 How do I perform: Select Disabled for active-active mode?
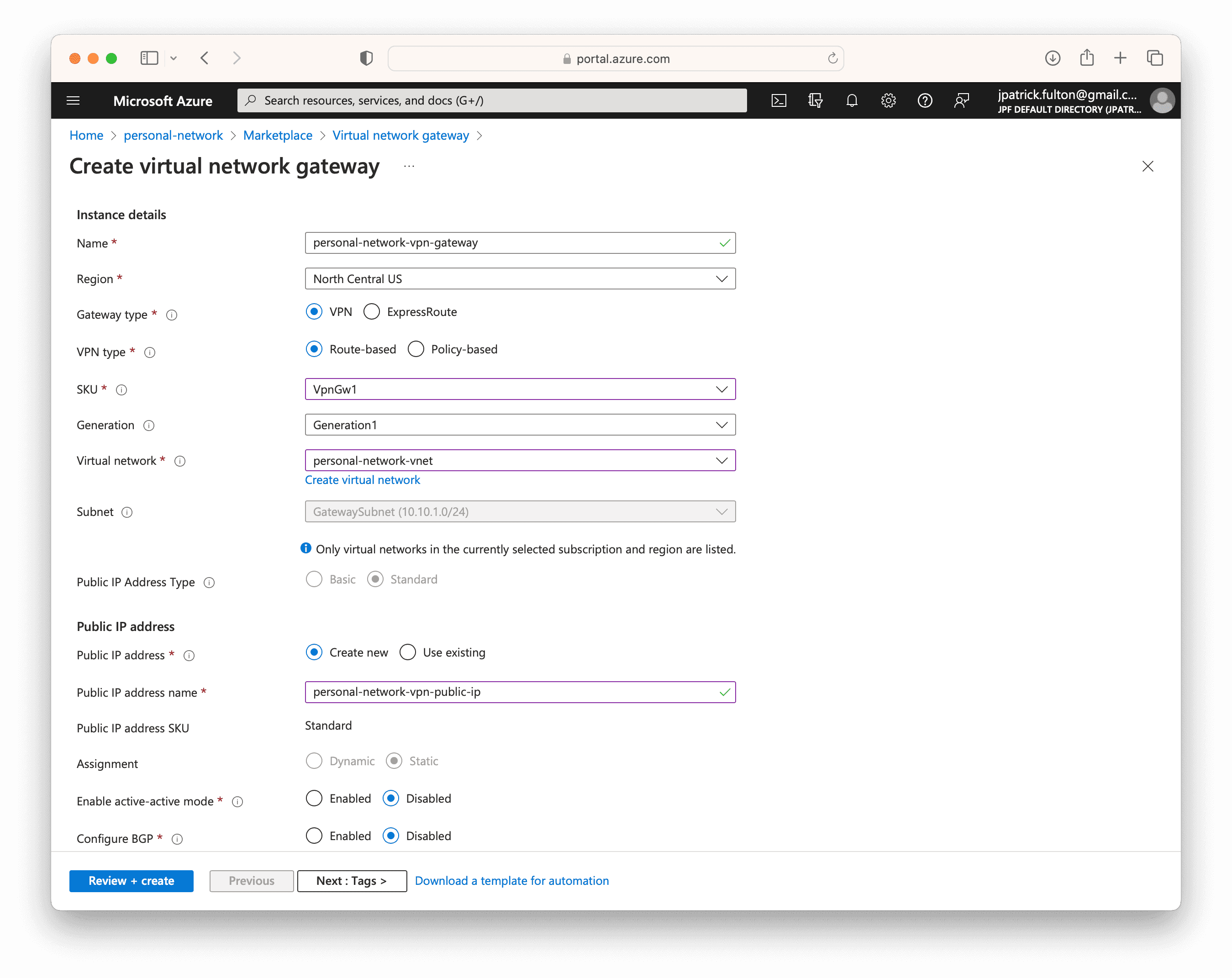tap(391, 799)
